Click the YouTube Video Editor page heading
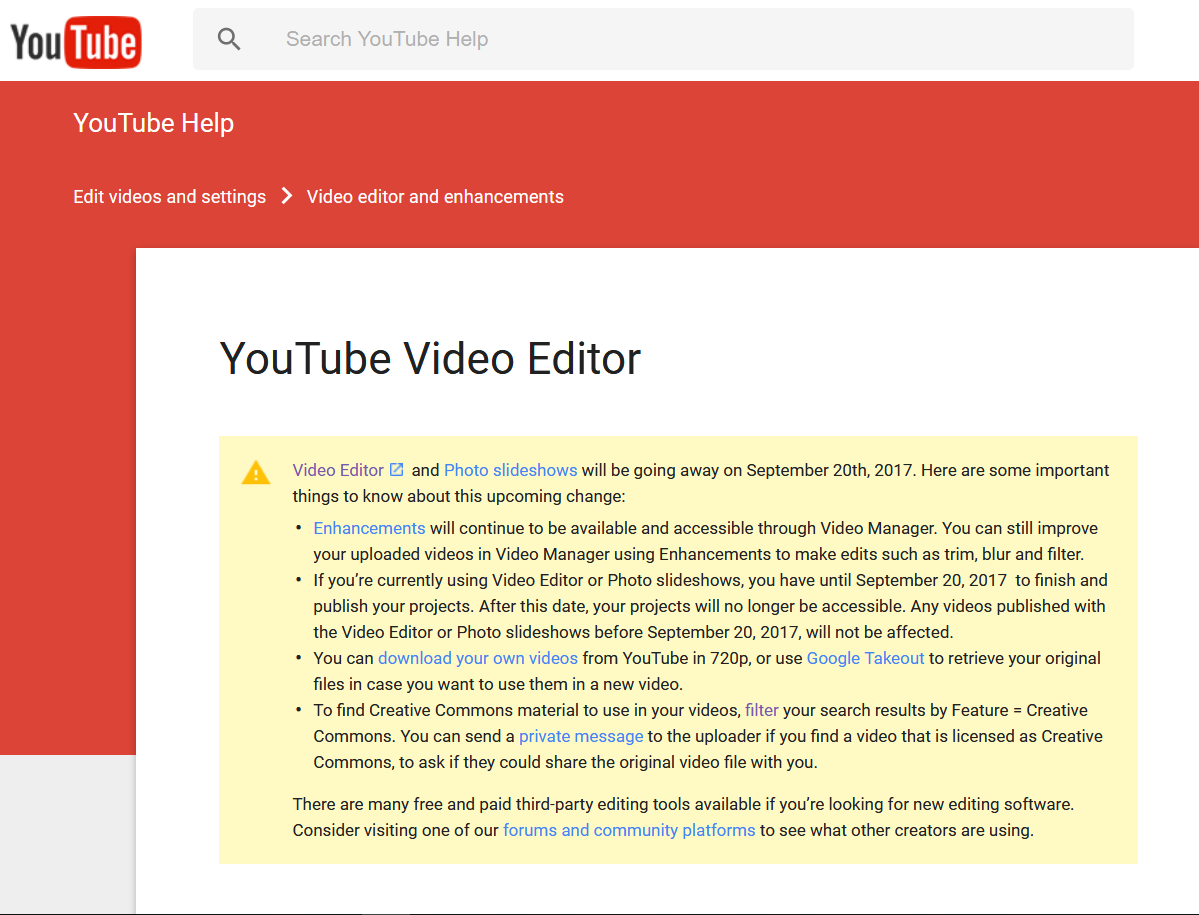This screenshot has height=915, width=1199. [x=430, y=358]
